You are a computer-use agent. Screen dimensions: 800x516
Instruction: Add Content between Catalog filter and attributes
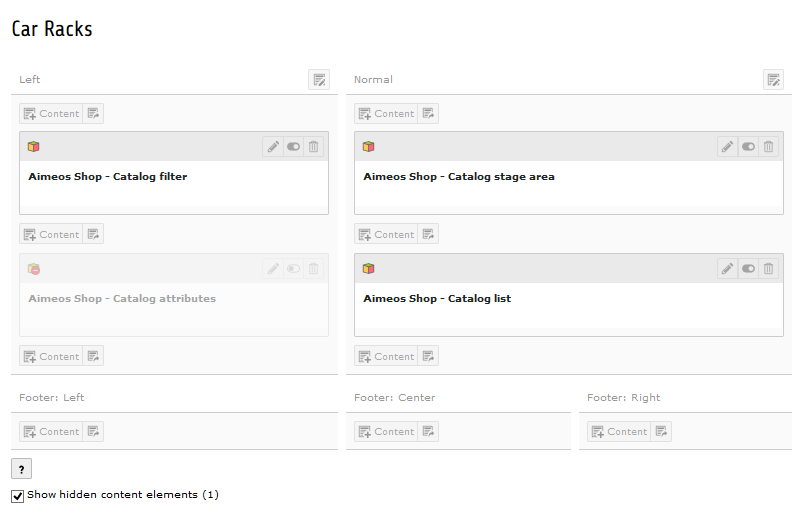pyautogui.click(x=52, y=234)
